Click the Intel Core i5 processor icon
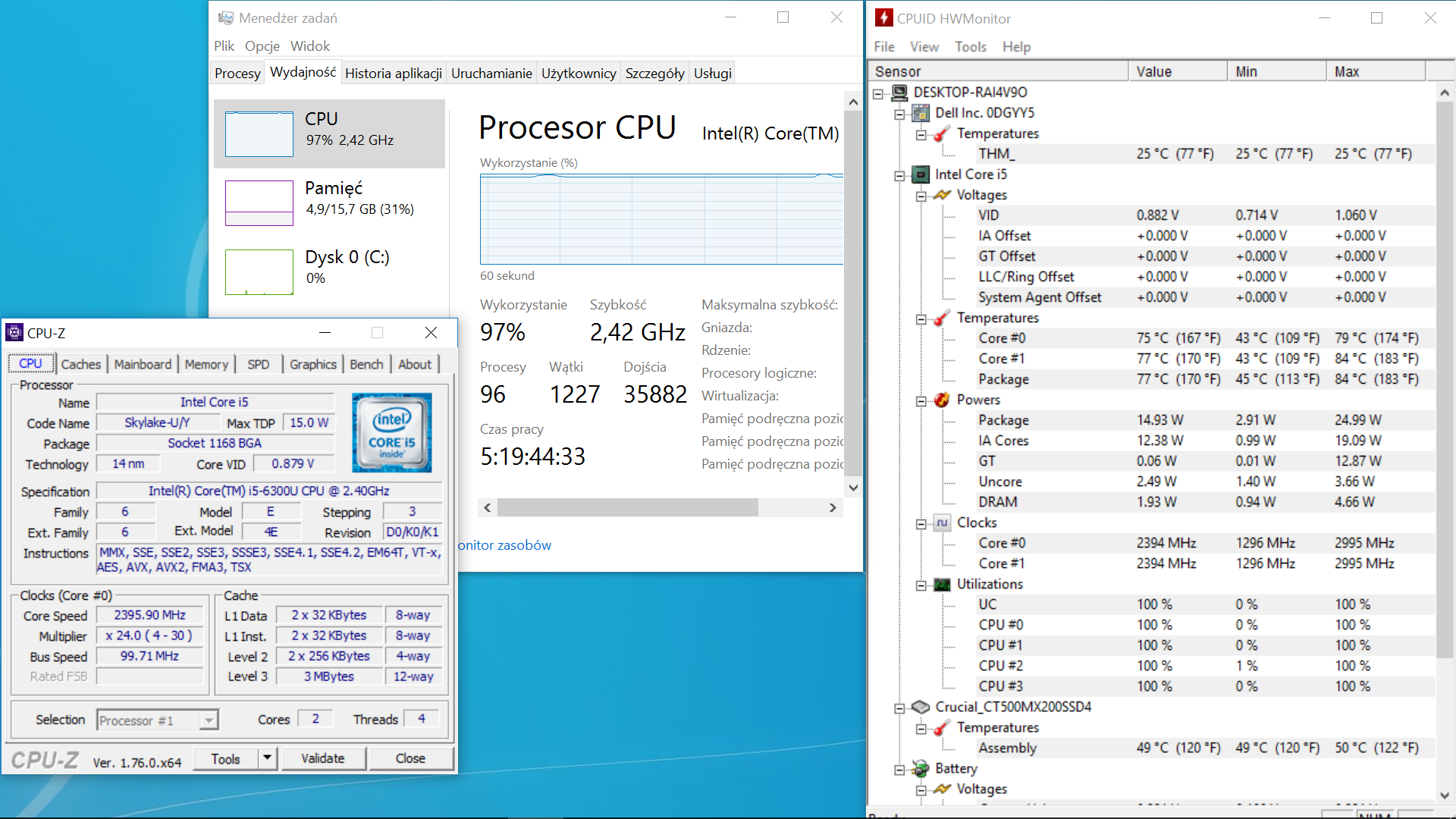Screen dimensions: 1456x819 (921, 174)
